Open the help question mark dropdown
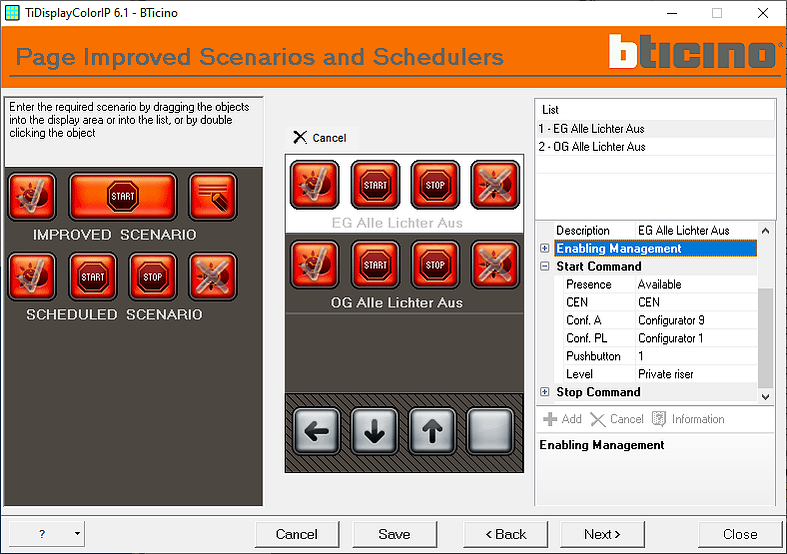Viewport: 787px width, 554px height. click(x=47, y=533)
